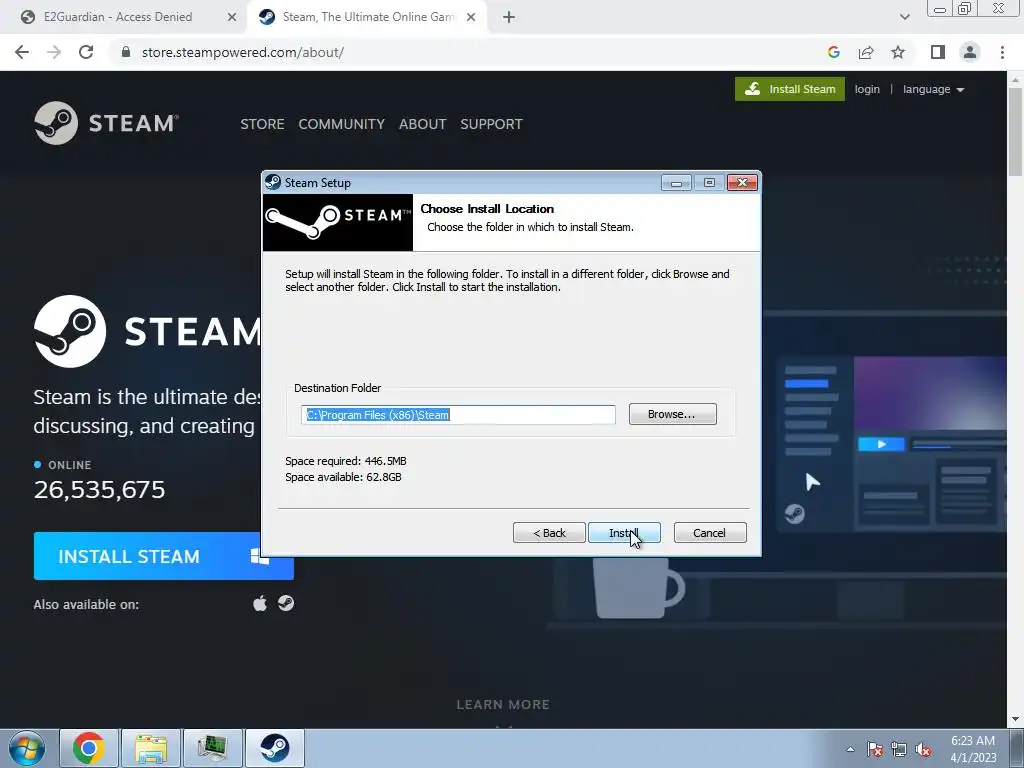Cancel the Steam Setup wizard

[709, 533]
